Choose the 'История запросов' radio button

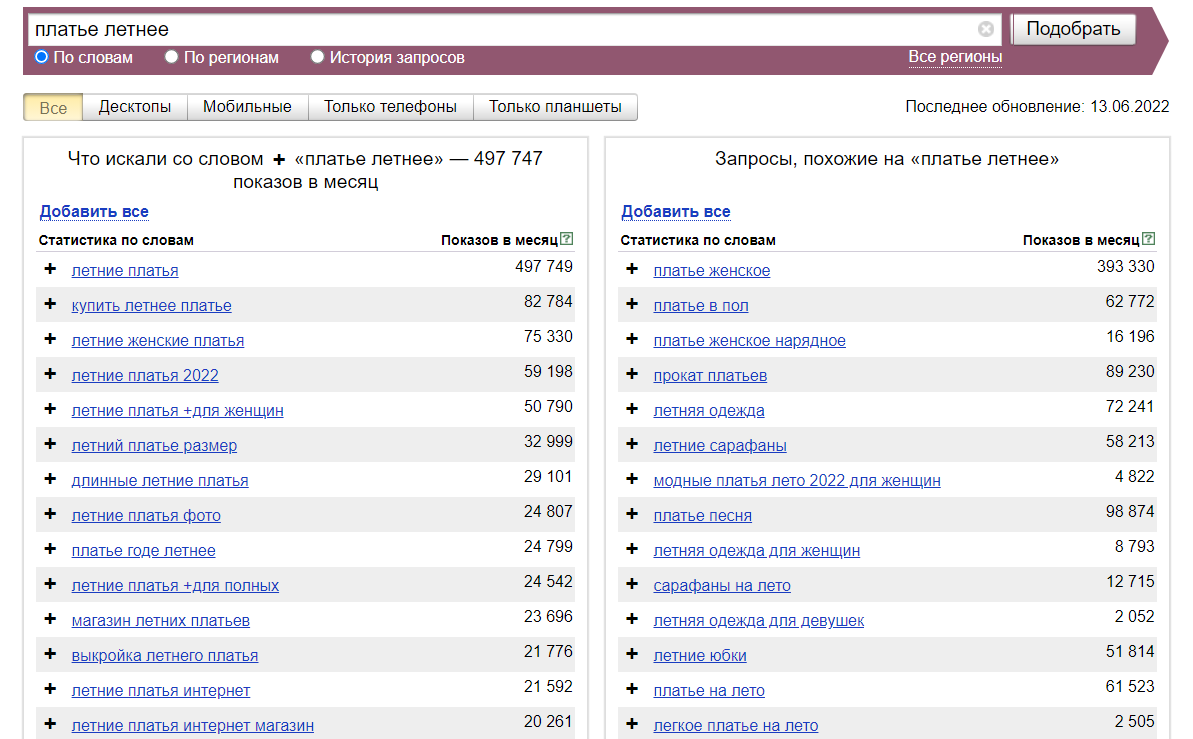(317, 57)
